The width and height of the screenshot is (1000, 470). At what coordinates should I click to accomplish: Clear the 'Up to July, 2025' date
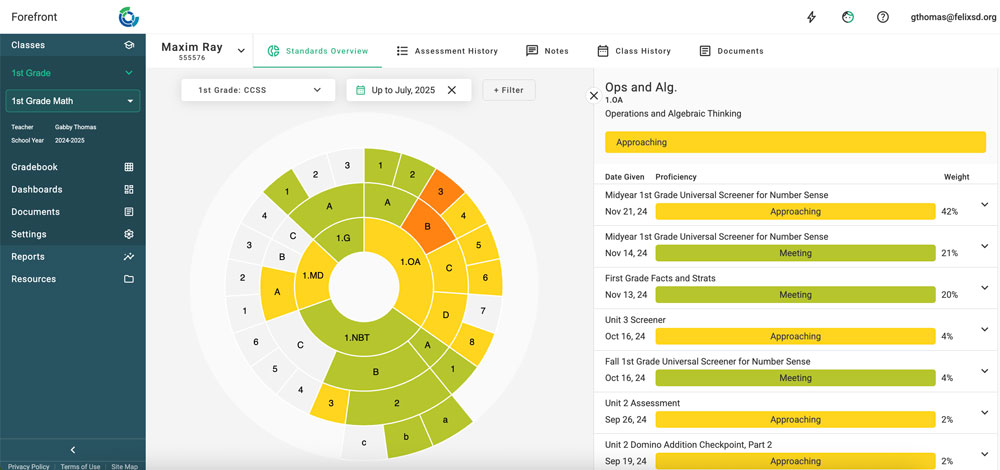click(452, 90)
